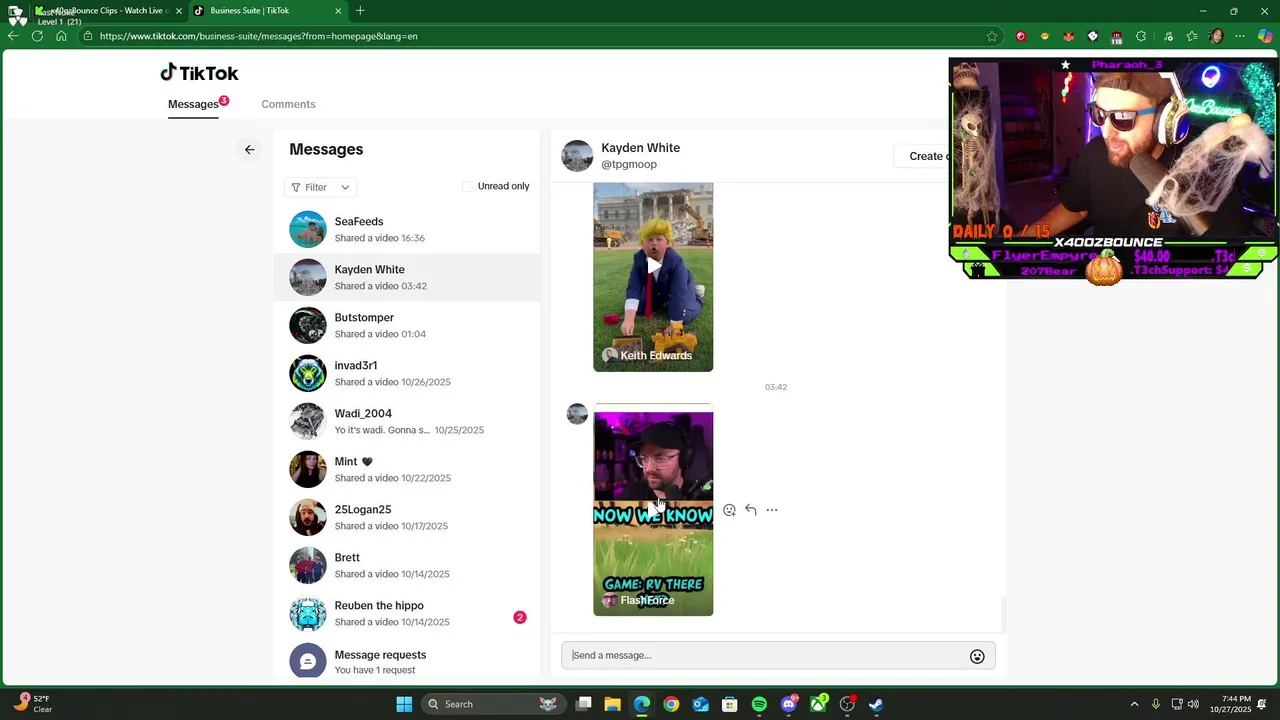Open the browser Favorites list icon

point(1192,36)
